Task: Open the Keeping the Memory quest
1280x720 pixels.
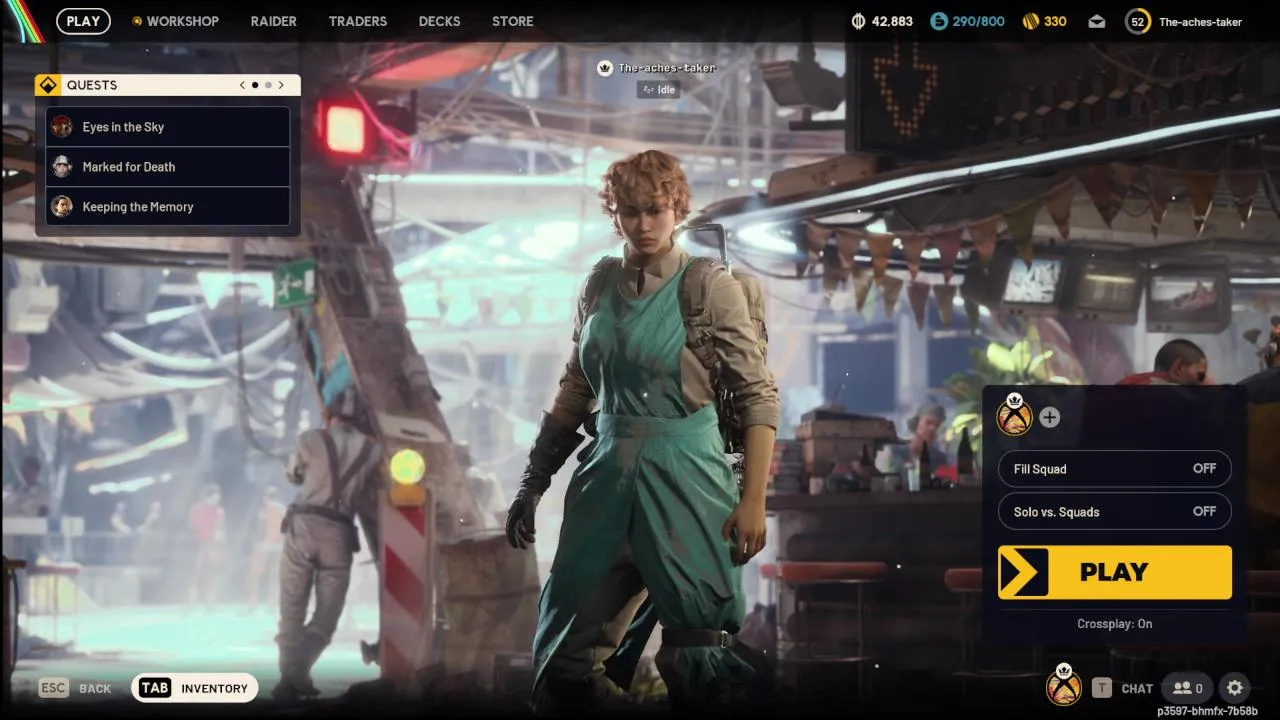Action: [x=168, y=207]
